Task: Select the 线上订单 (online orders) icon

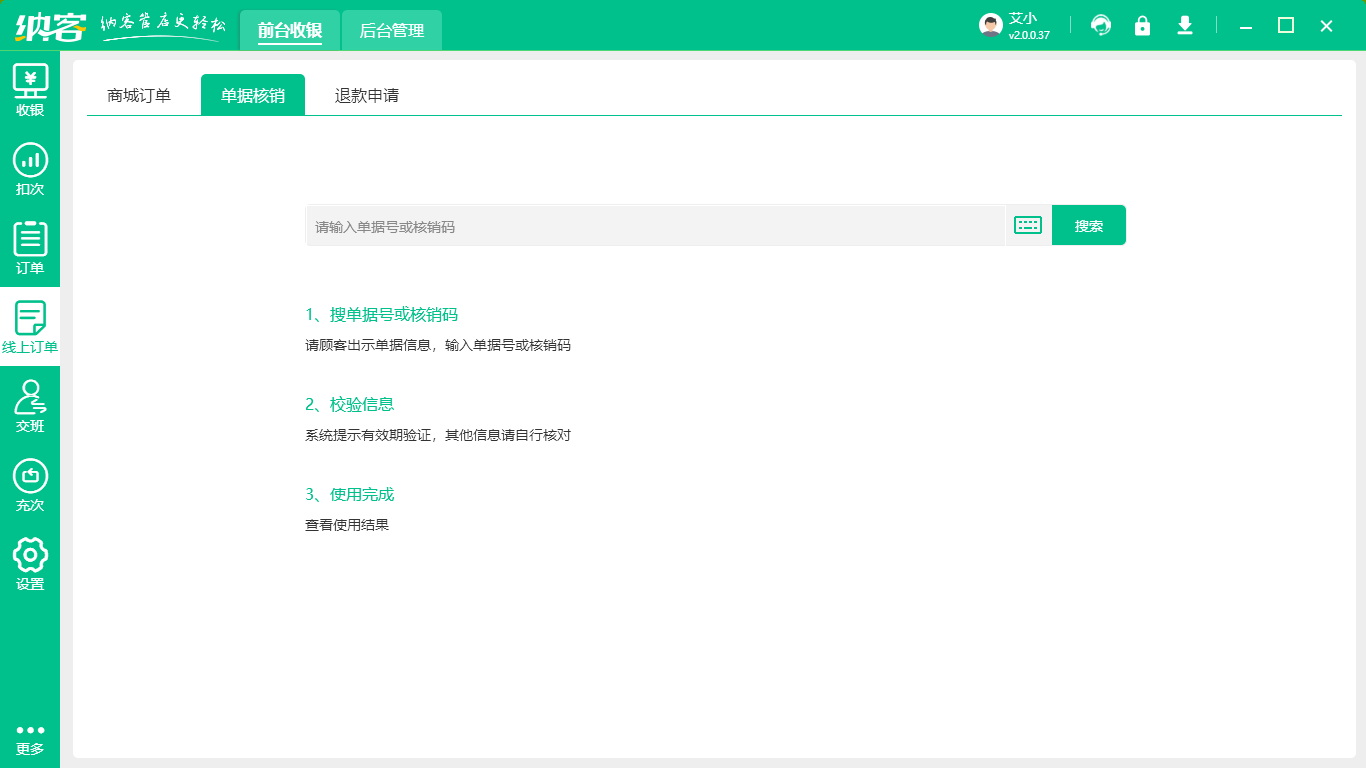Action: coord(30,326)
